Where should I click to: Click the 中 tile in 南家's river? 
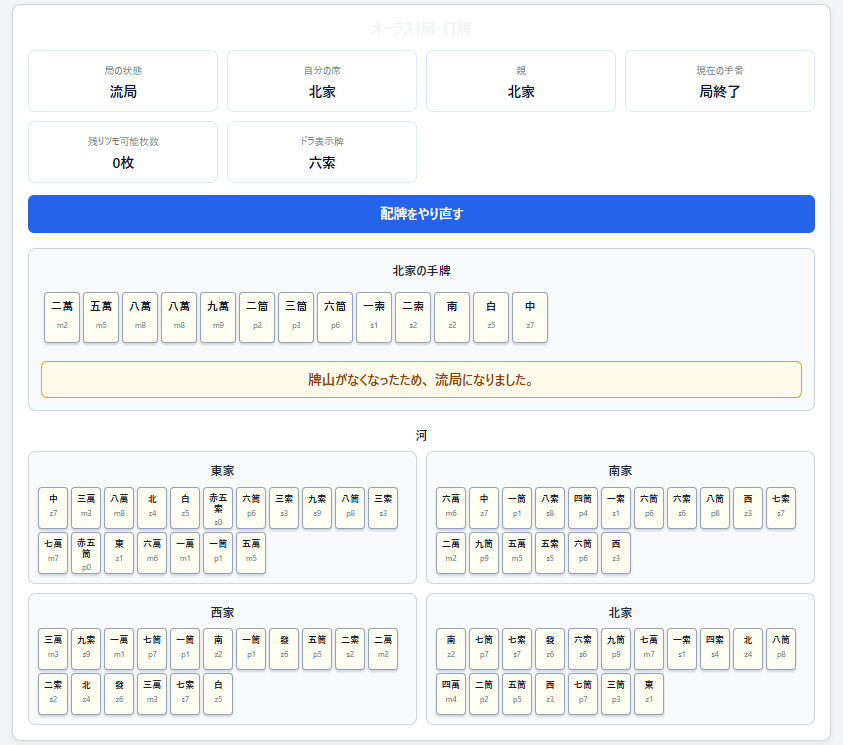(484, 508)
